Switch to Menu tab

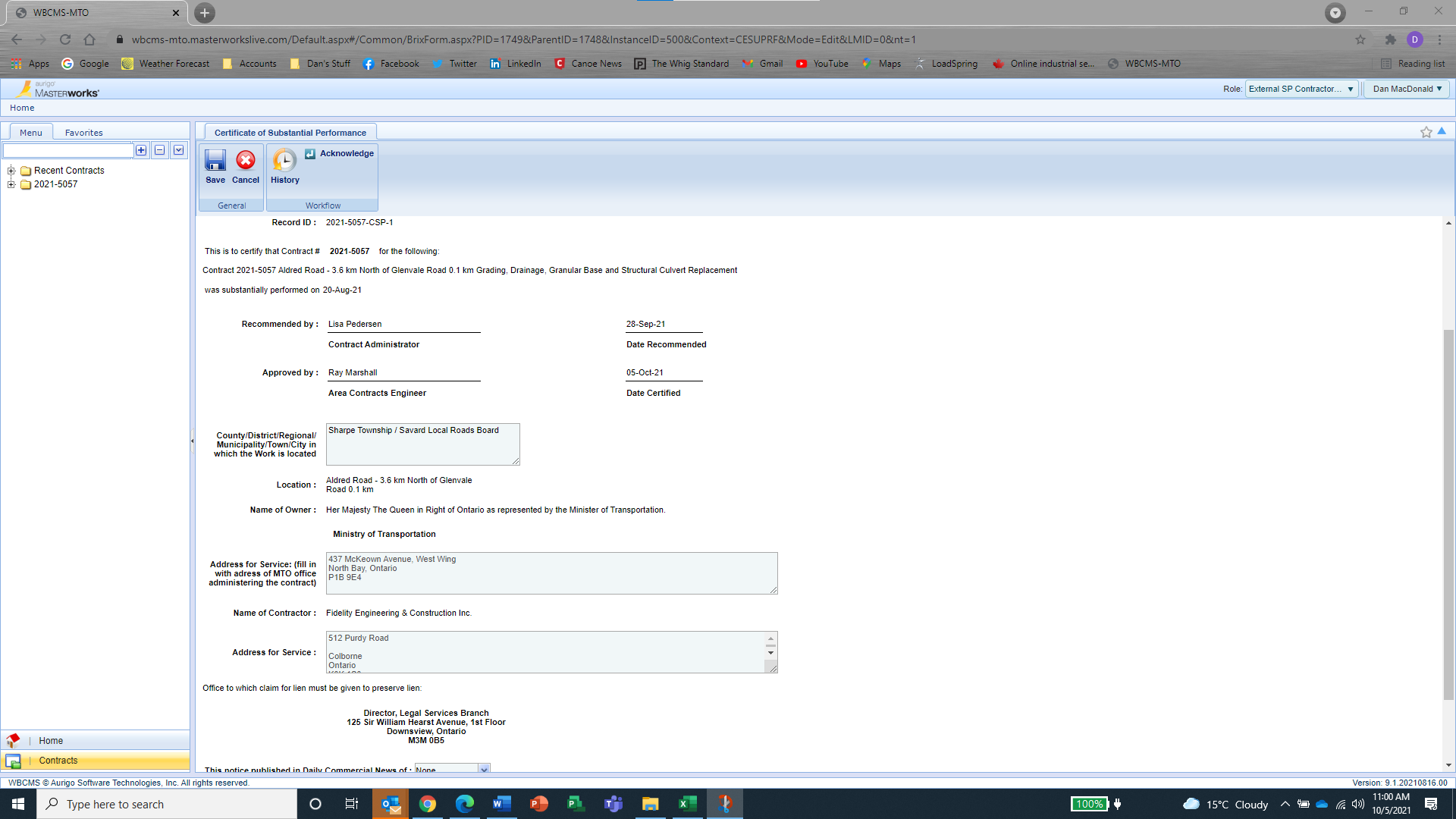click(x=31, y=133)
